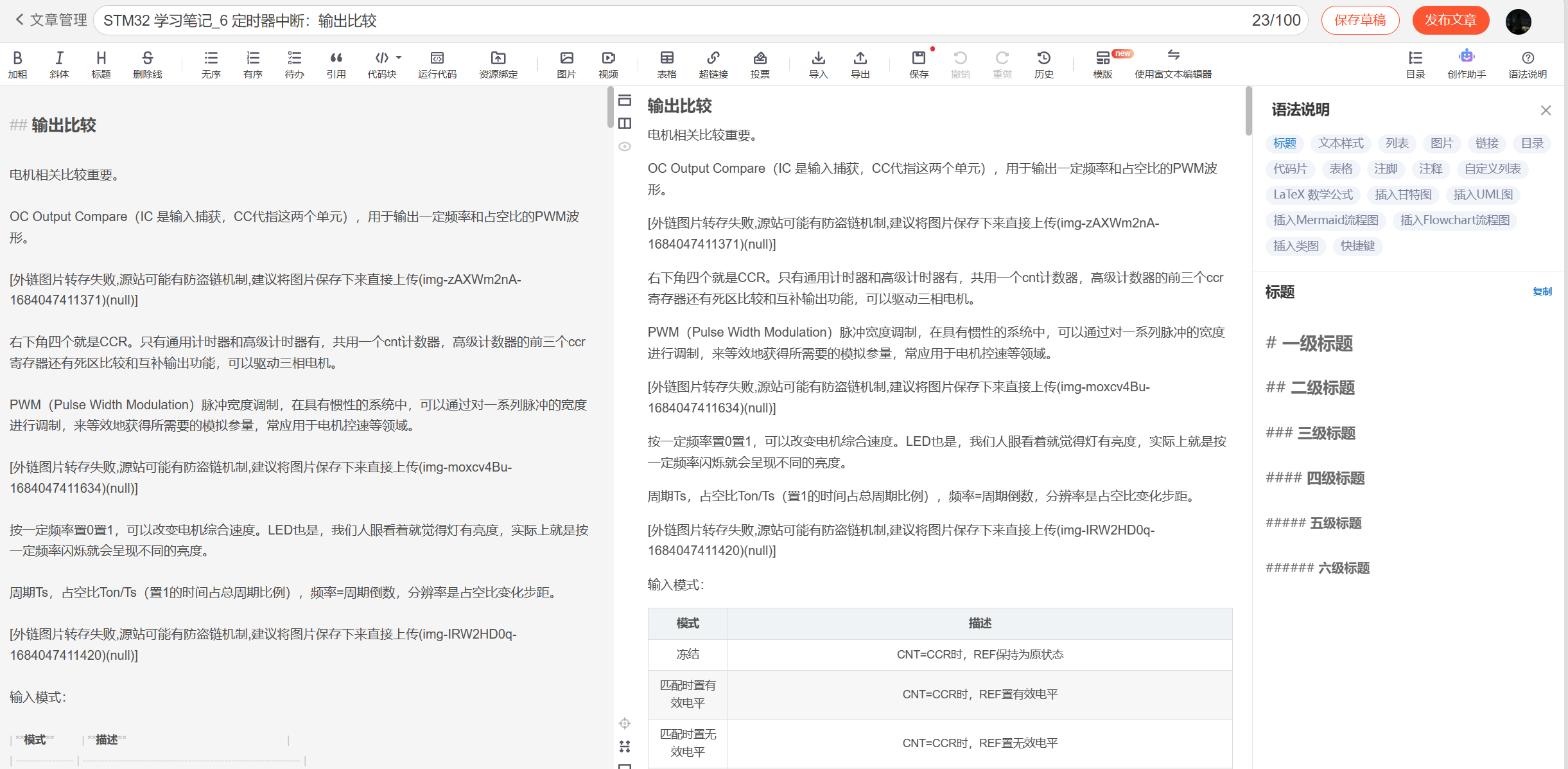Click the 发布文章 publish button
1568x769 pixels.
(1450, 20)
